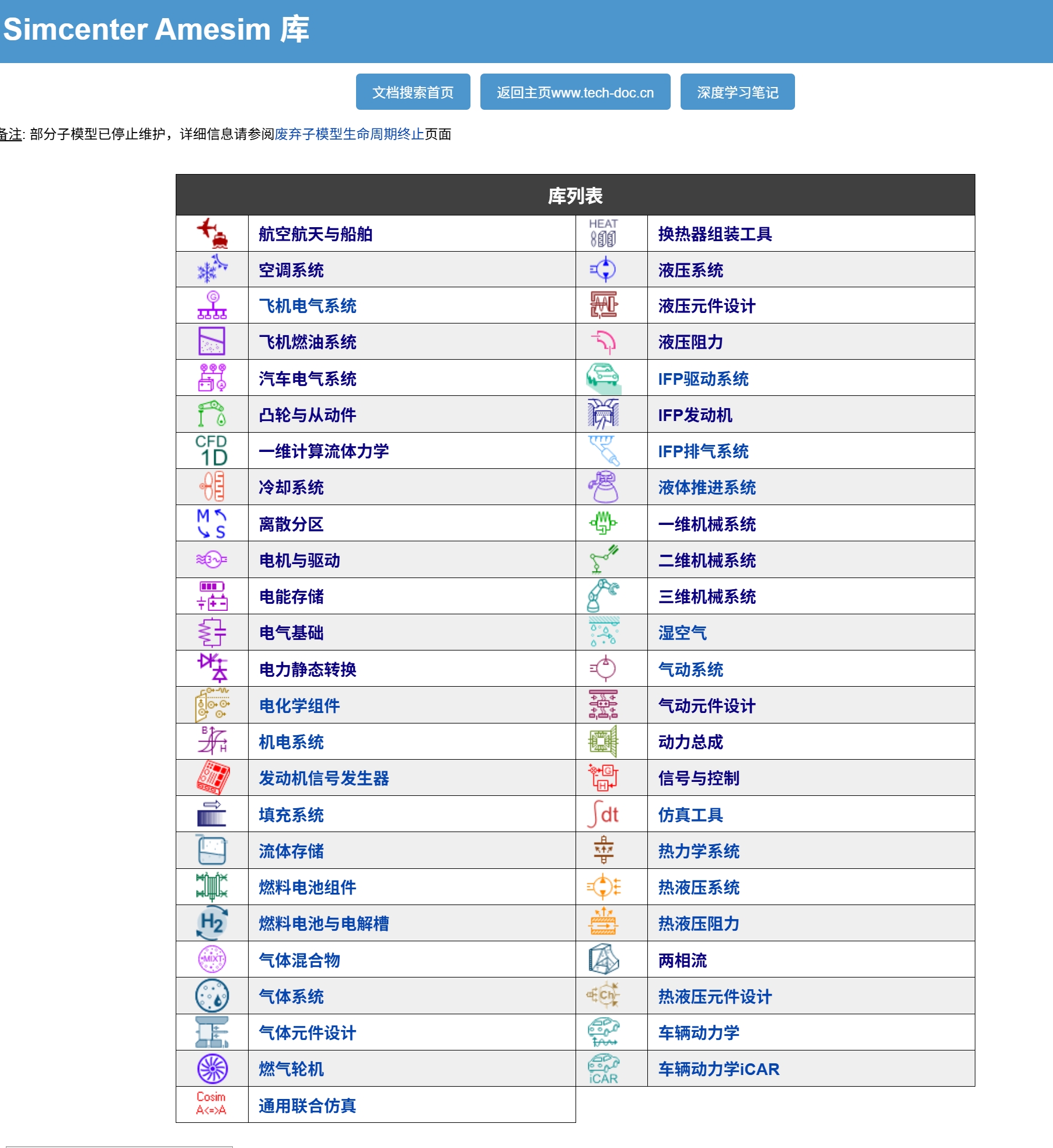The height and width of the screenshot is (1148, 1053).
Task: Click the H2 燃料电池与电解槽 icon
Action: 212,923
